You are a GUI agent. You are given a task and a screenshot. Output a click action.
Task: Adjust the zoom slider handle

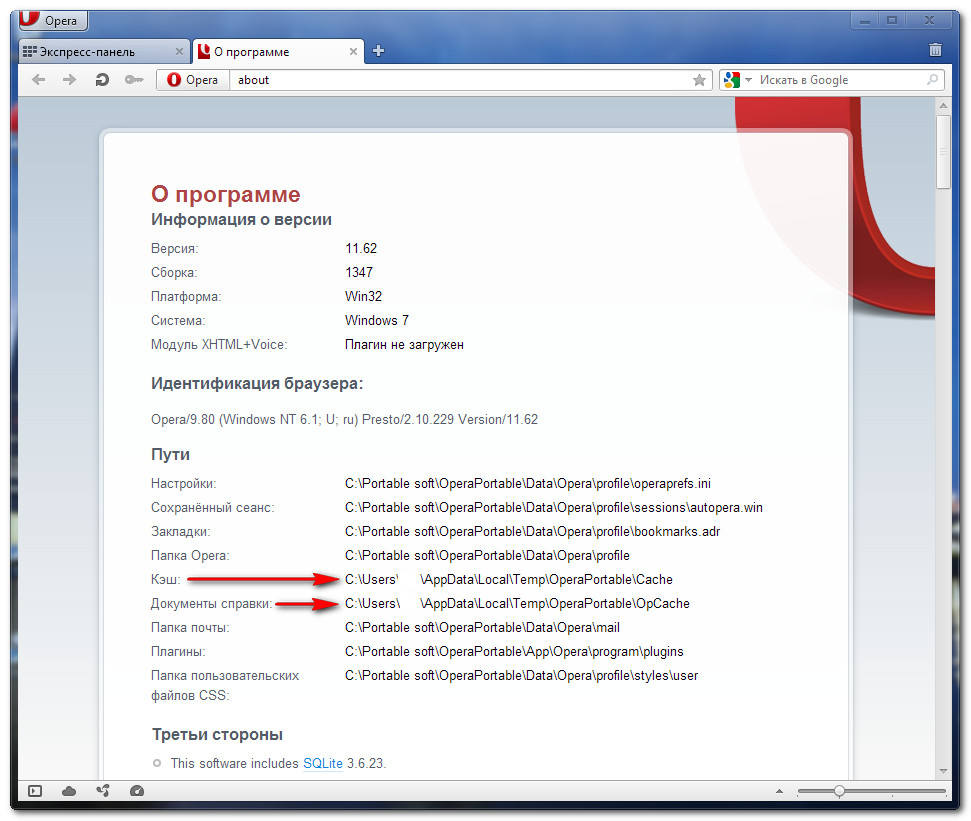pos(839,791)
